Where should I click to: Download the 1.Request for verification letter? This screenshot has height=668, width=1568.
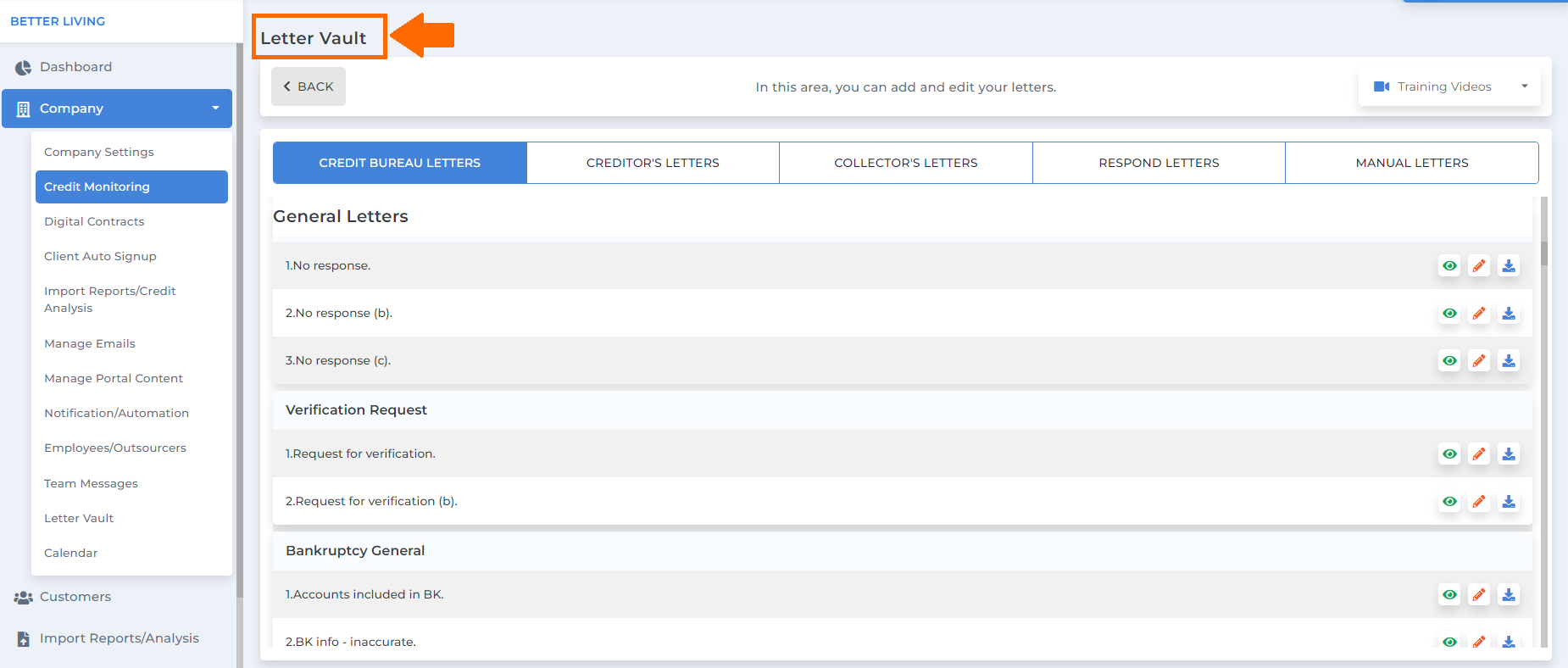tap(1509, 454)
